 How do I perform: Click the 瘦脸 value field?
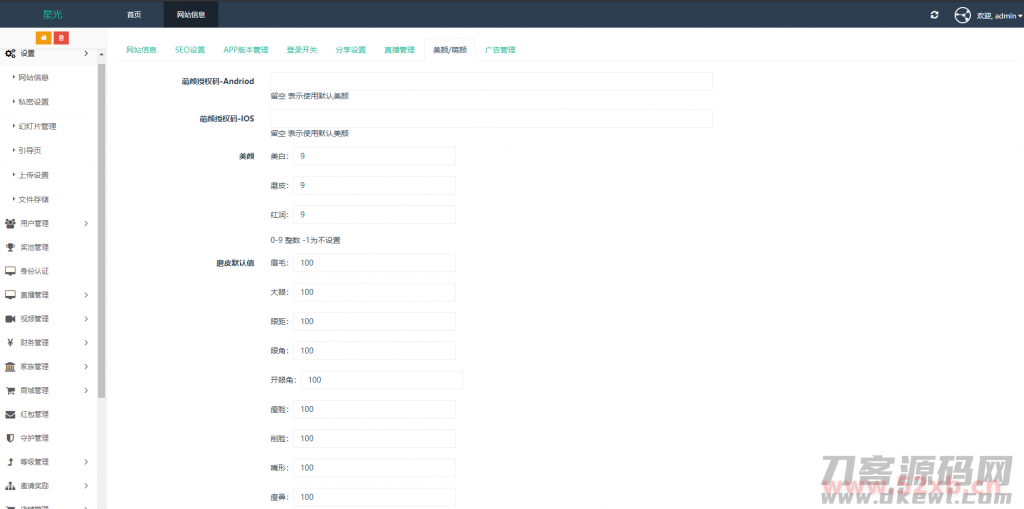(x=374, y=409)
